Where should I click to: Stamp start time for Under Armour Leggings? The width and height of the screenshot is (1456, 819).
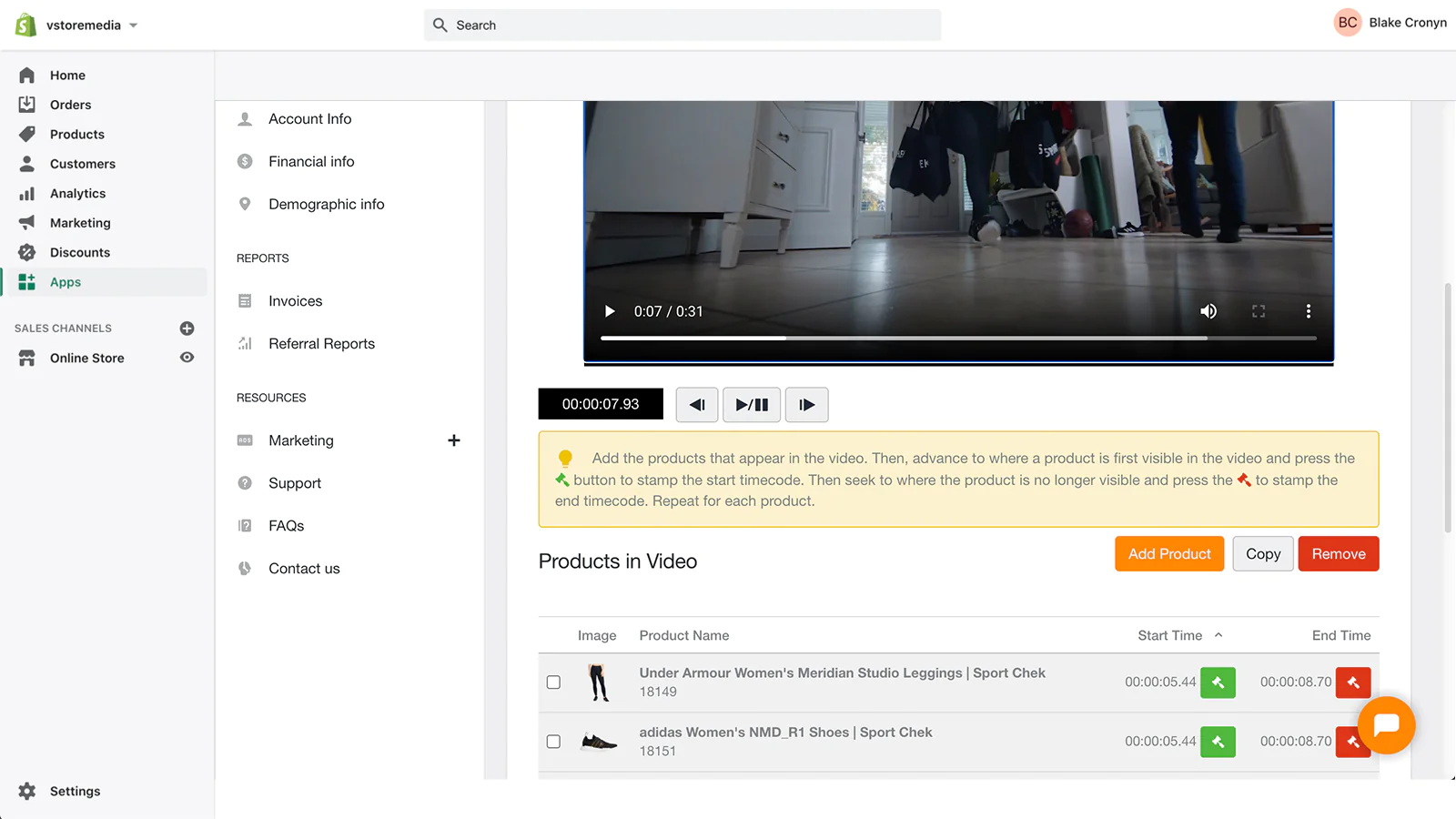1218,682
